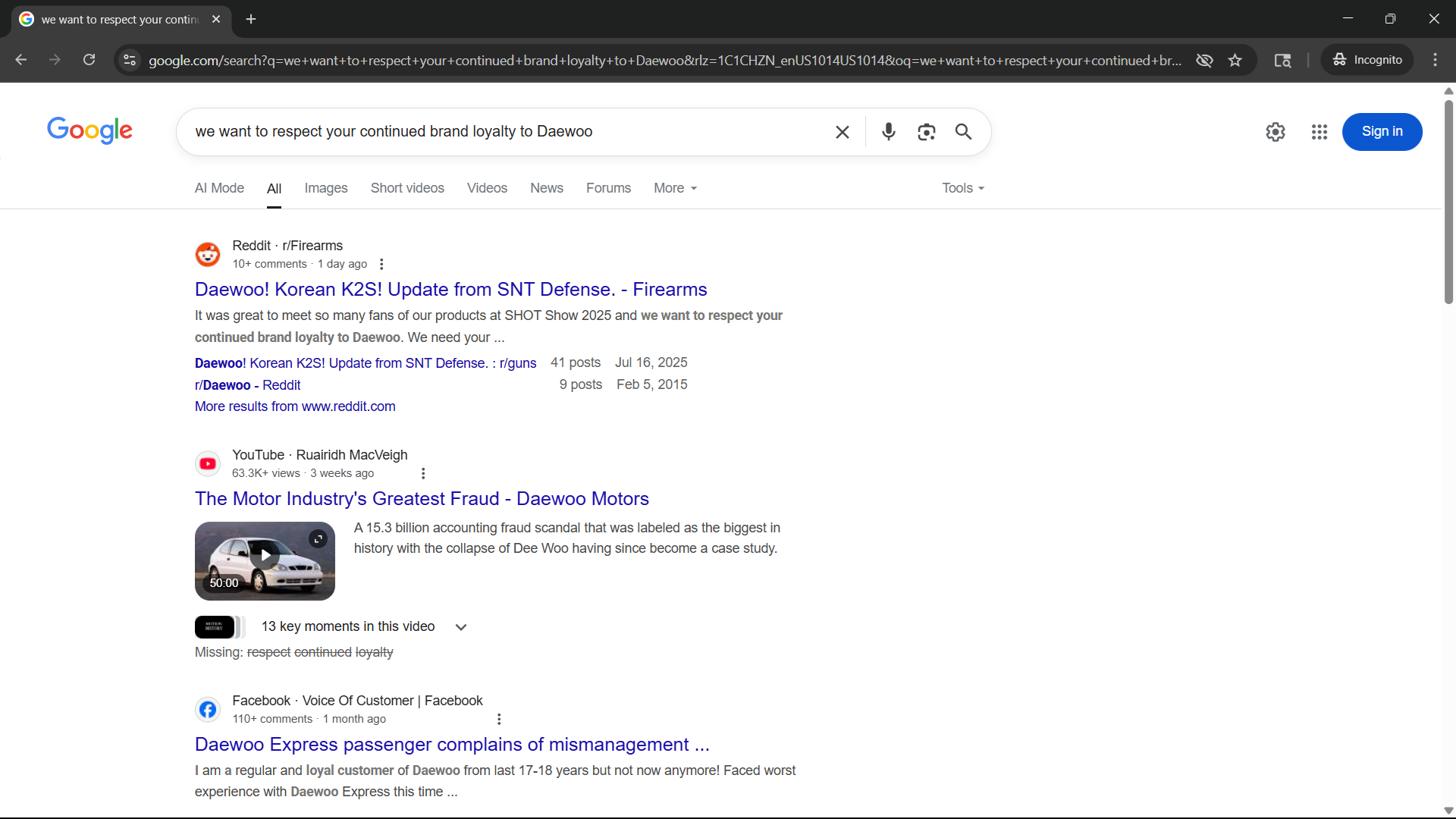Expand the More search filters dropdown
The width and height of the screenshot is (1456, 819).
(675, 188)
